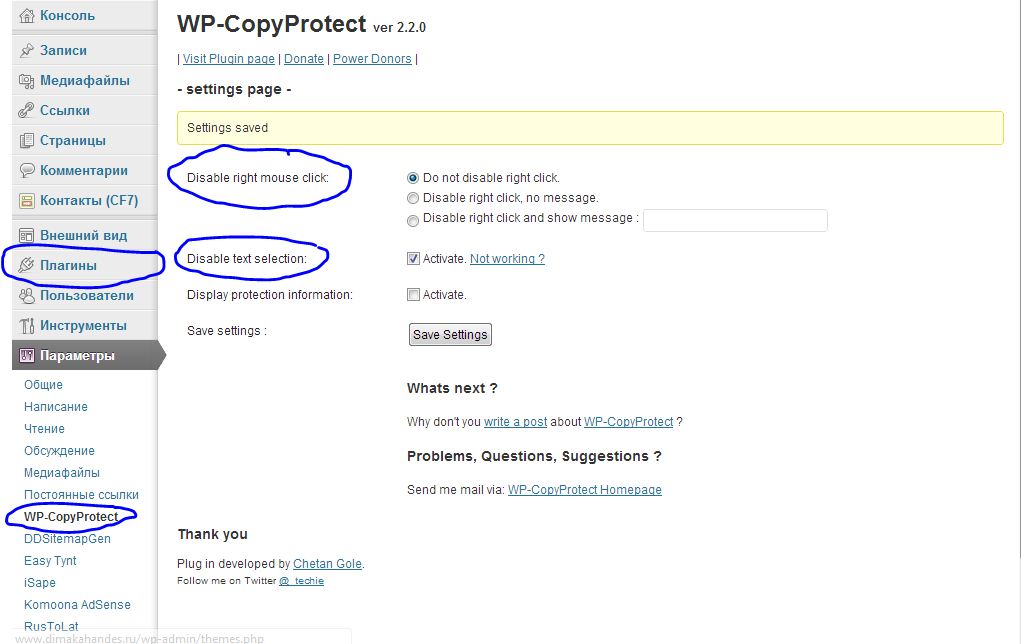Open WP-CopyProtect submenu entry

71,517
